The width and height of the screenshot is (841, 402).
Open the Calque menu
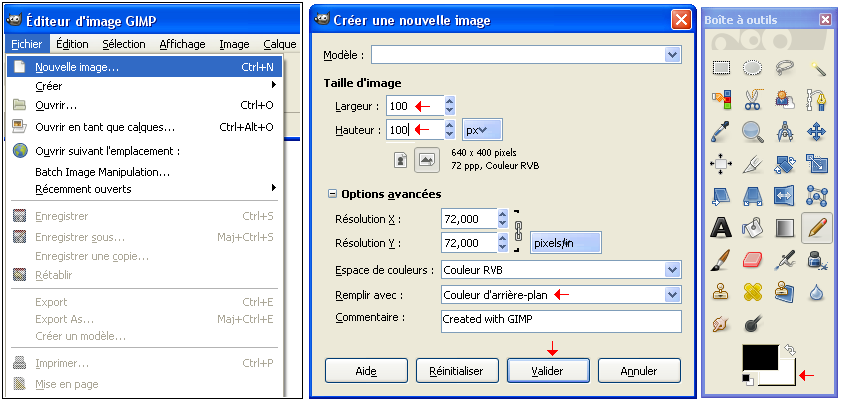point(280,44)
